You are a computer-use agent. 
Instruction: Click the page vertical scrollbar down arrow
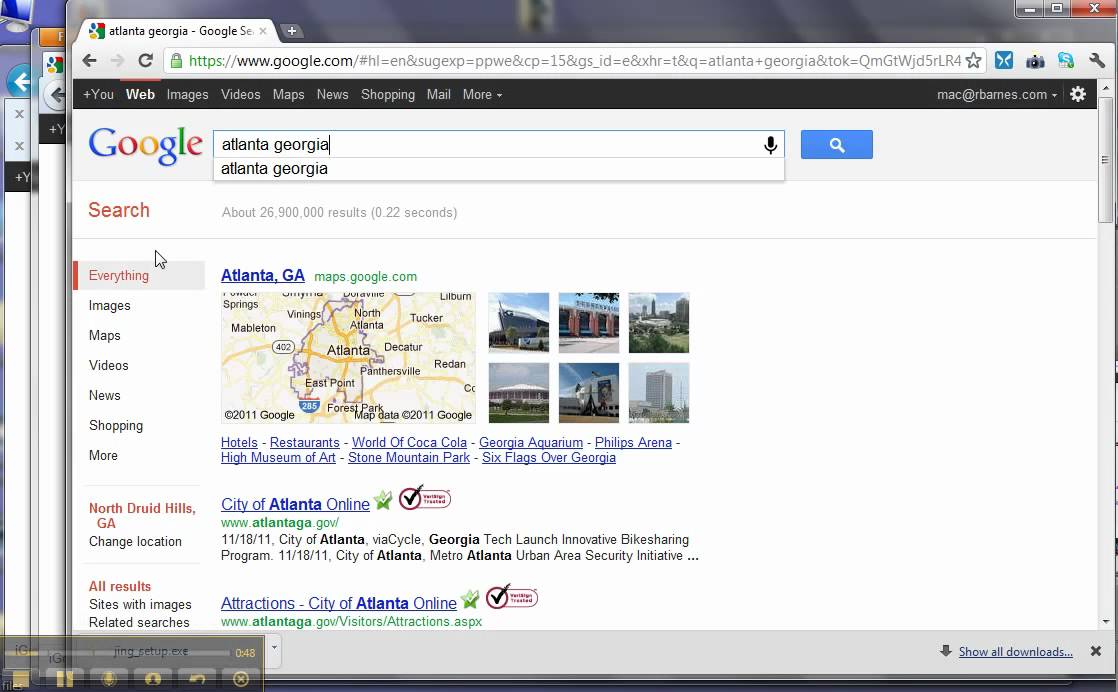pyautogui.click(x=1106, y=621)
